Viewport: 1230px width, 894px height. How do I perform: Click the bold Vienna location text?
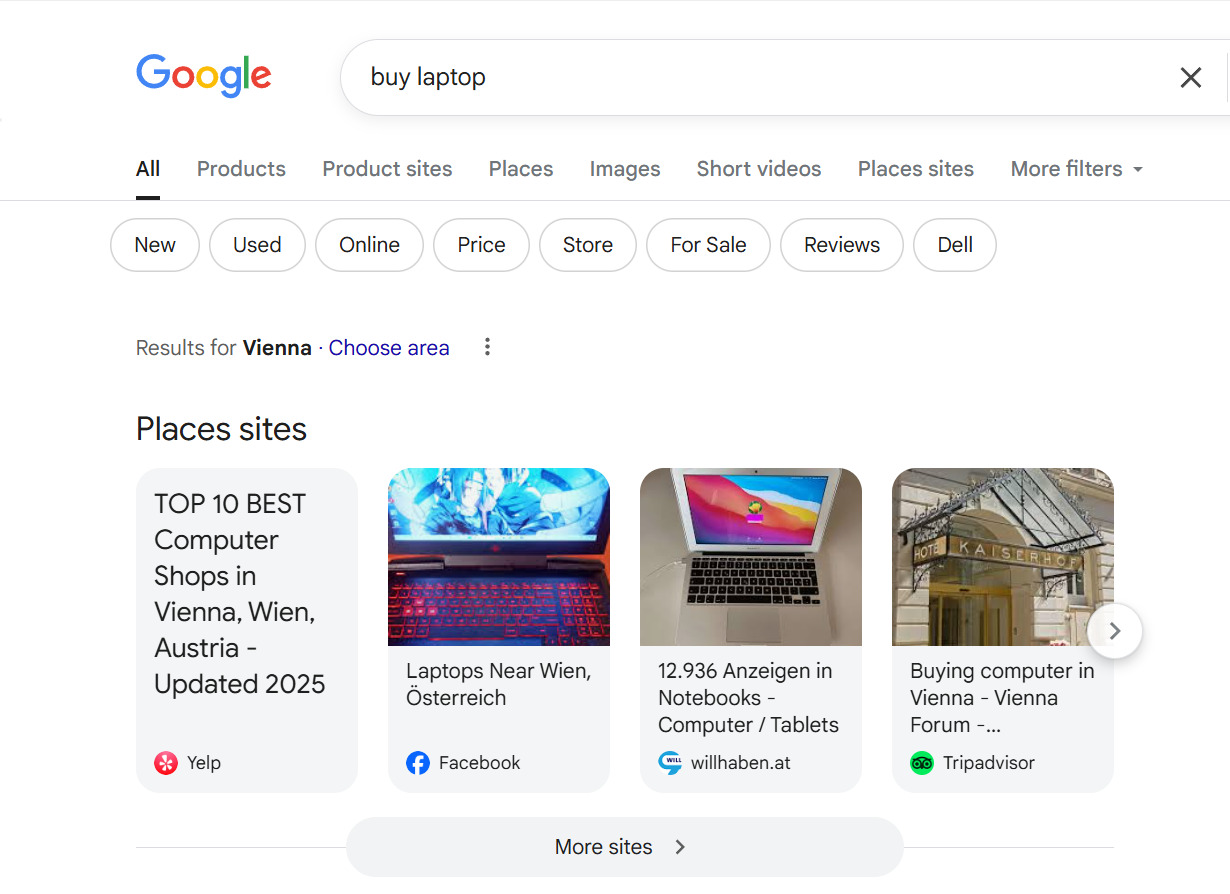[x=277, y=348]
